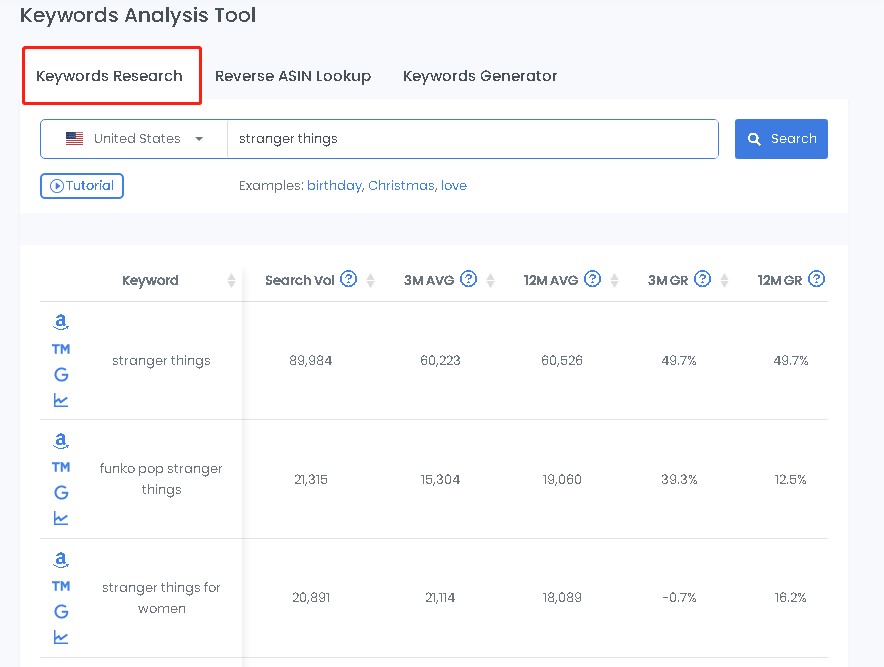
Task: Click search volume value 89,984
Action: pos(311,360)
